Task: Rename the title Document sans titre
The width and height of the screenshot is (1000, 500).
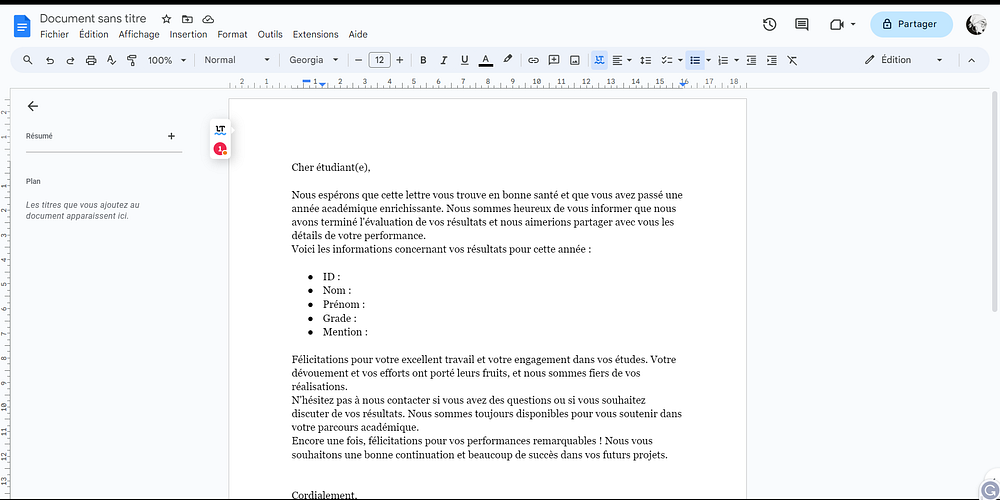Action: pos(93,18)
